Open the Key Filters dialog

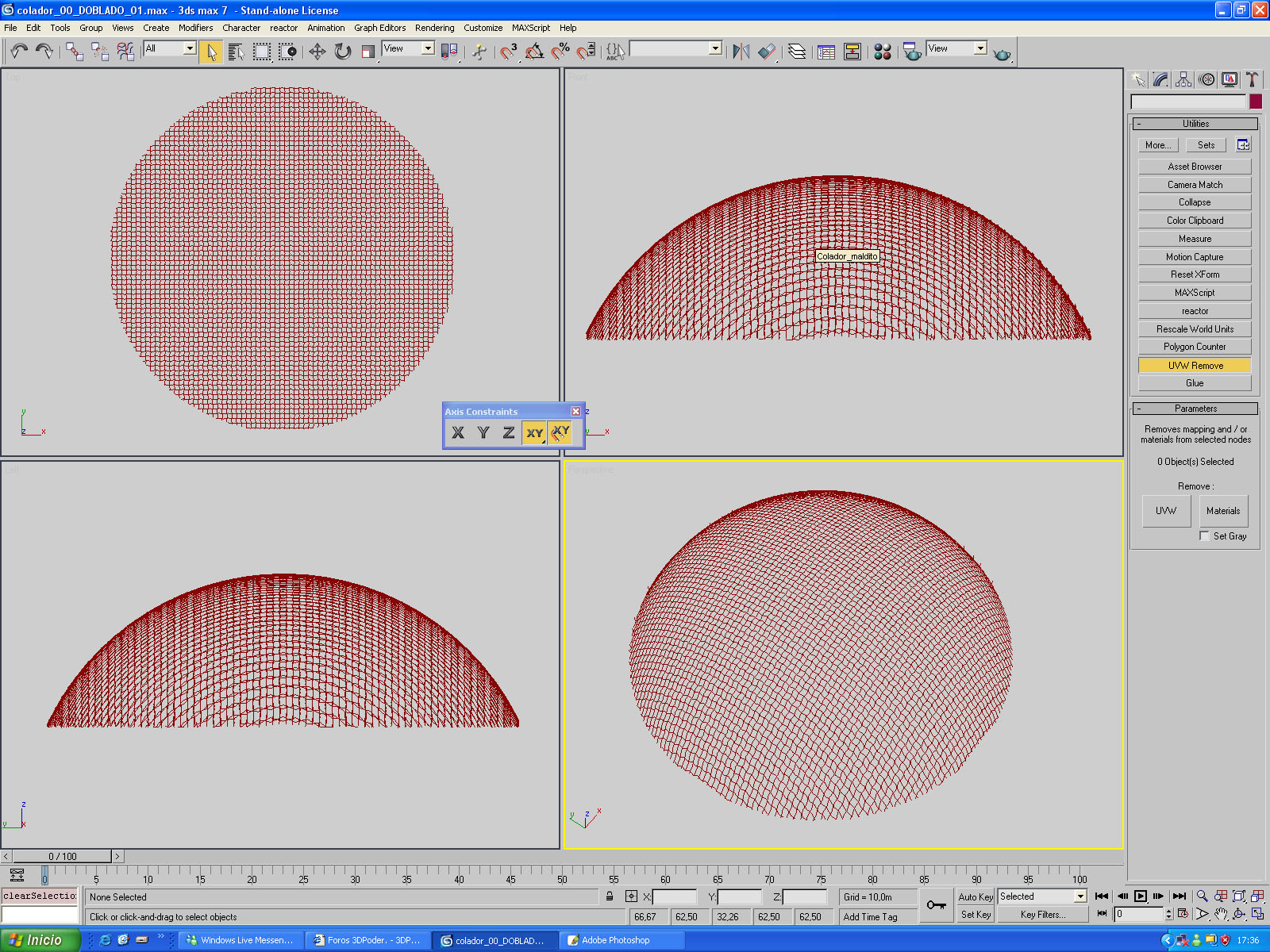tap(1042, 915)
